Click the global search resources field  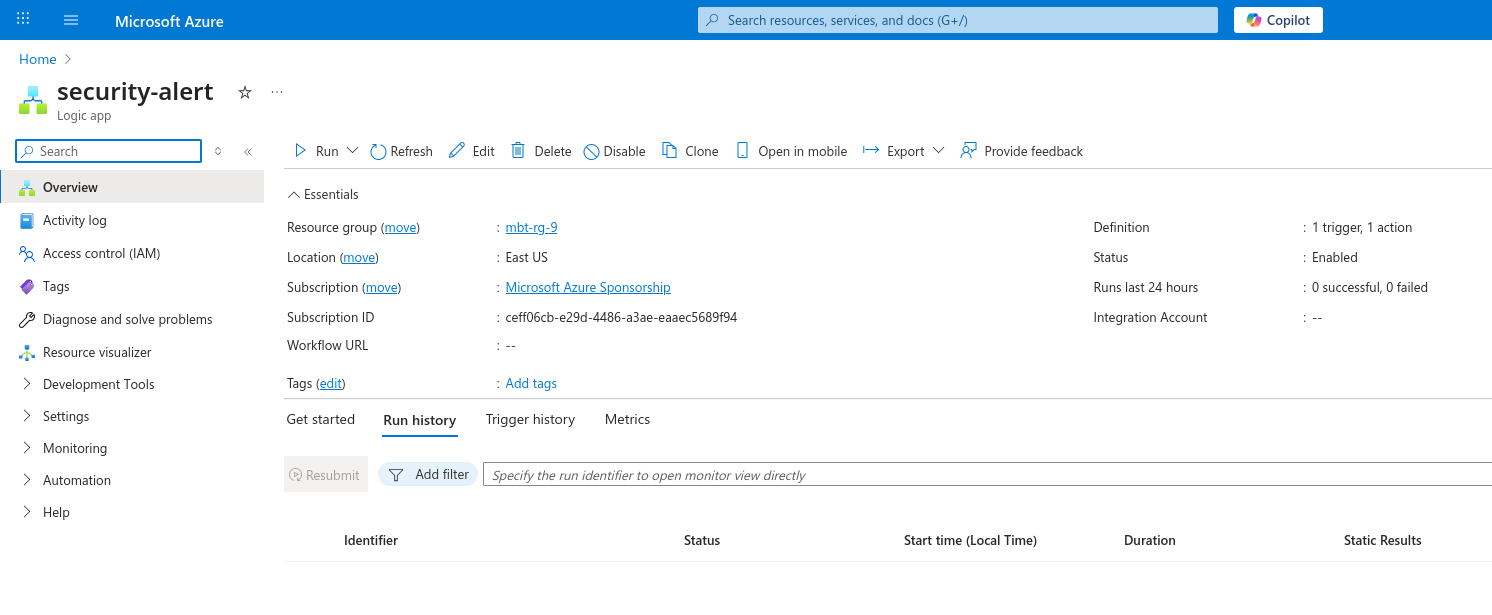958,20
